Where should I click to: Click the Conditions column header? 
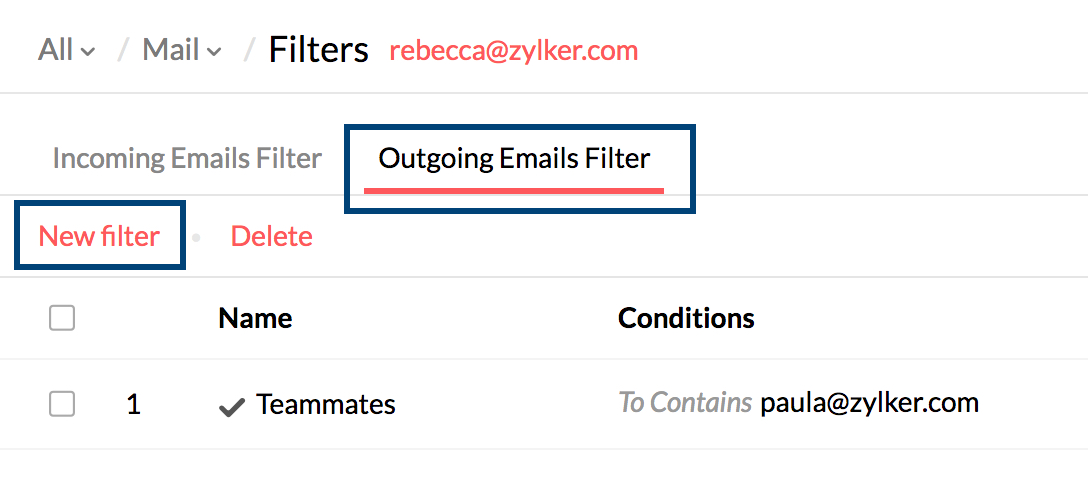pos(686,318)
